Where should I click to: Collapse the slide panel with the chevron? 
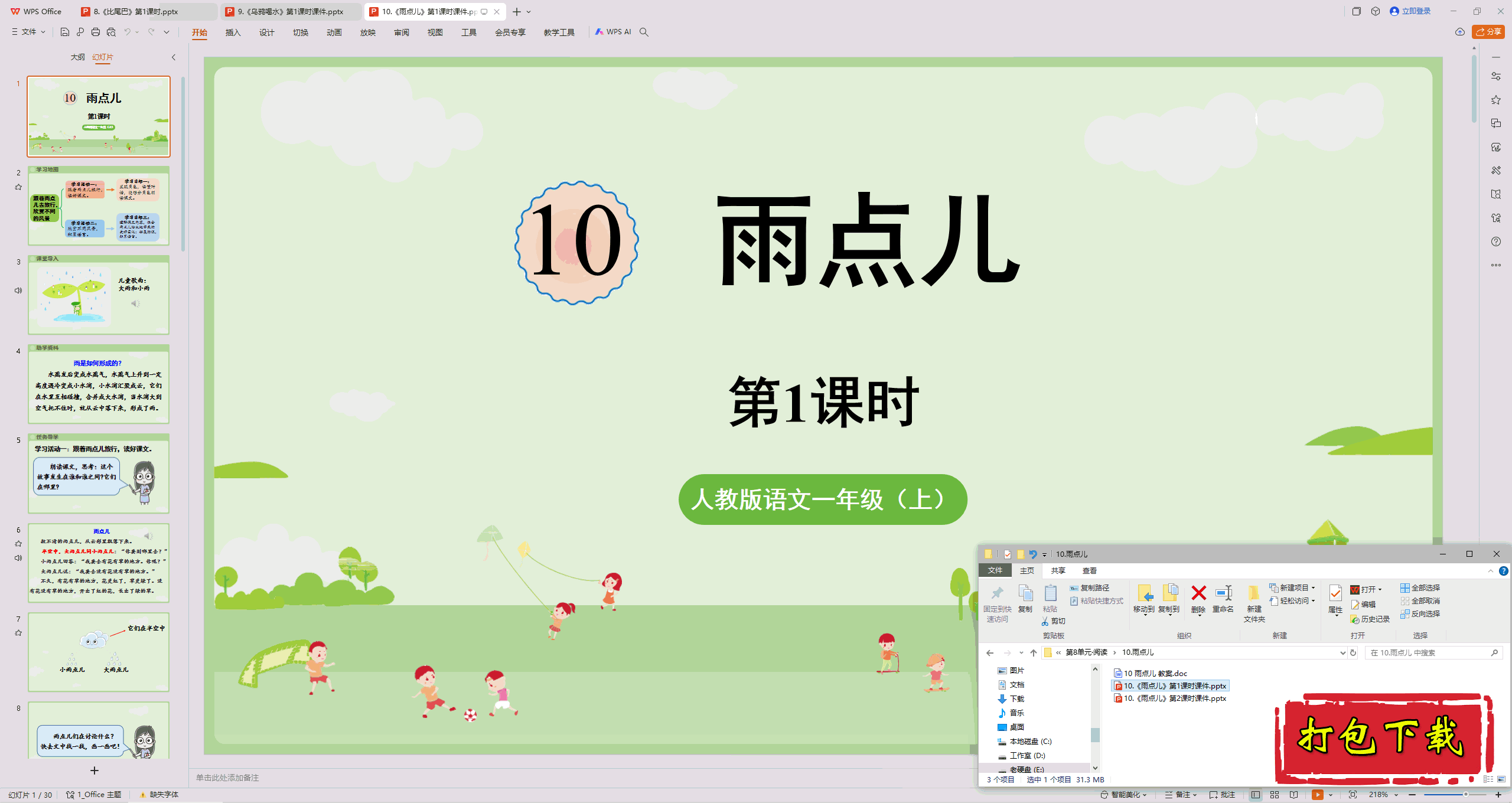pos(174,57)
